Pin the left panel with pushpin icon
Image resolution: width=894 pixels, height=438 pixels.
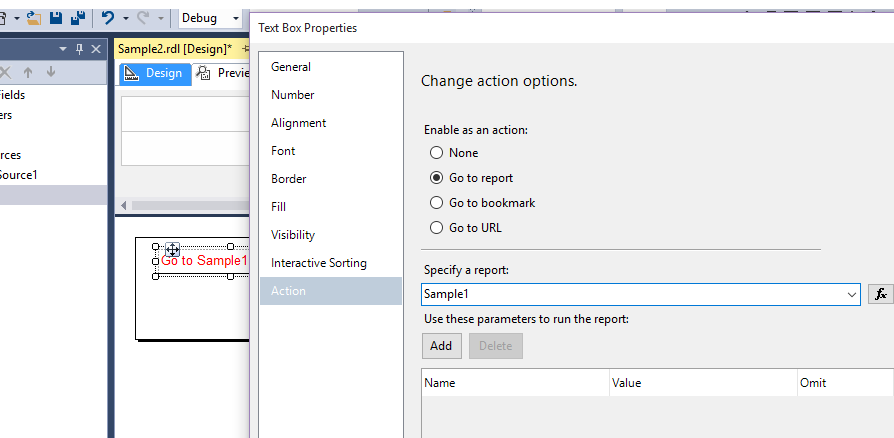(79, 49)
